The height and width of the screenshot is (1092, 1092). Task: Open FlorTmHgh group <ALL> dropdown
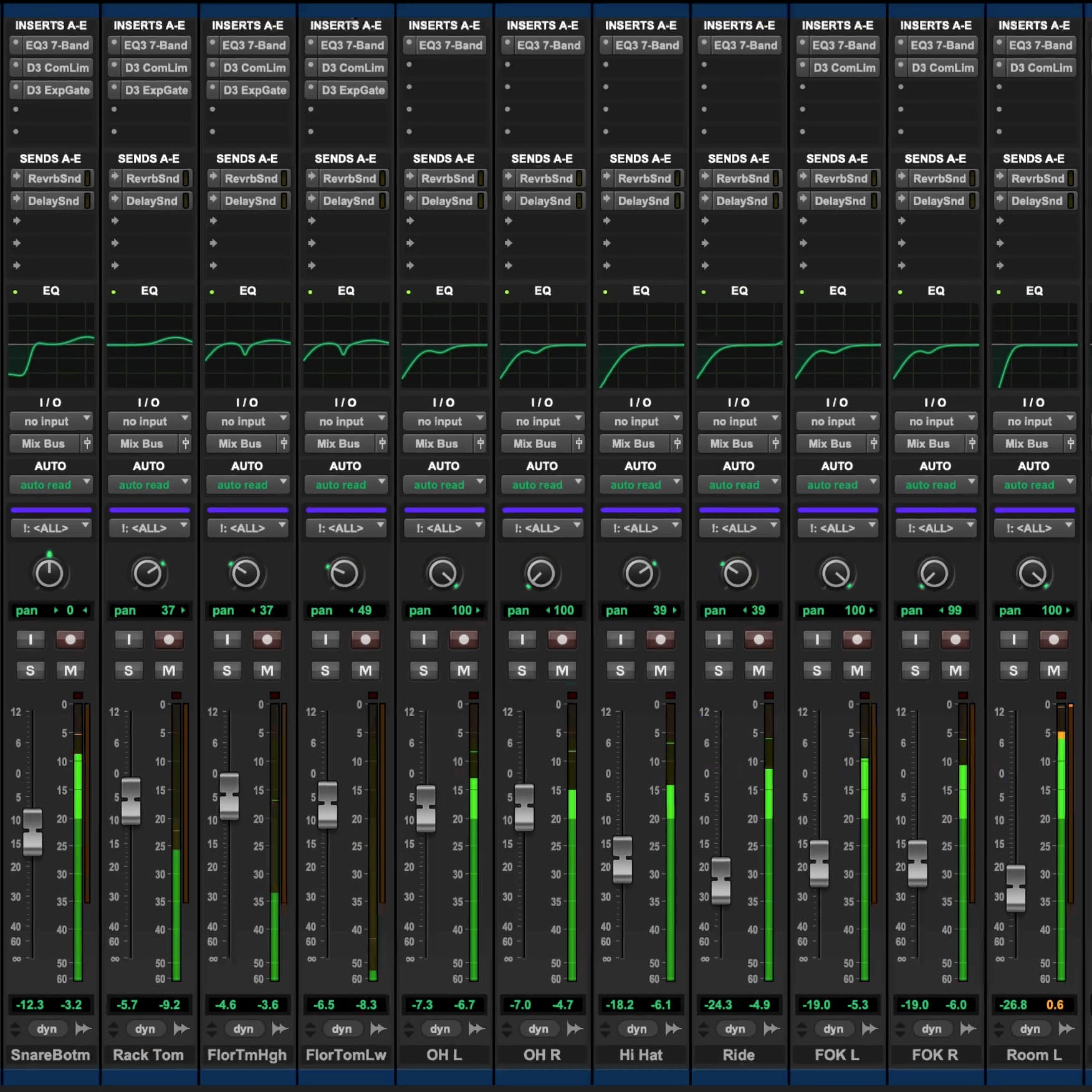247,528
